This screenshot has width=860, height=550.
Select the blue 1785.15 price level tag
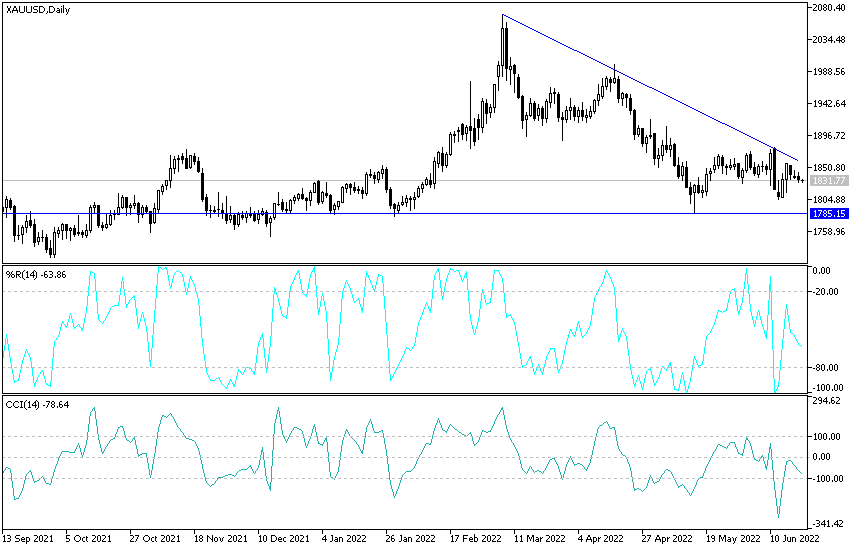(829, 213)
